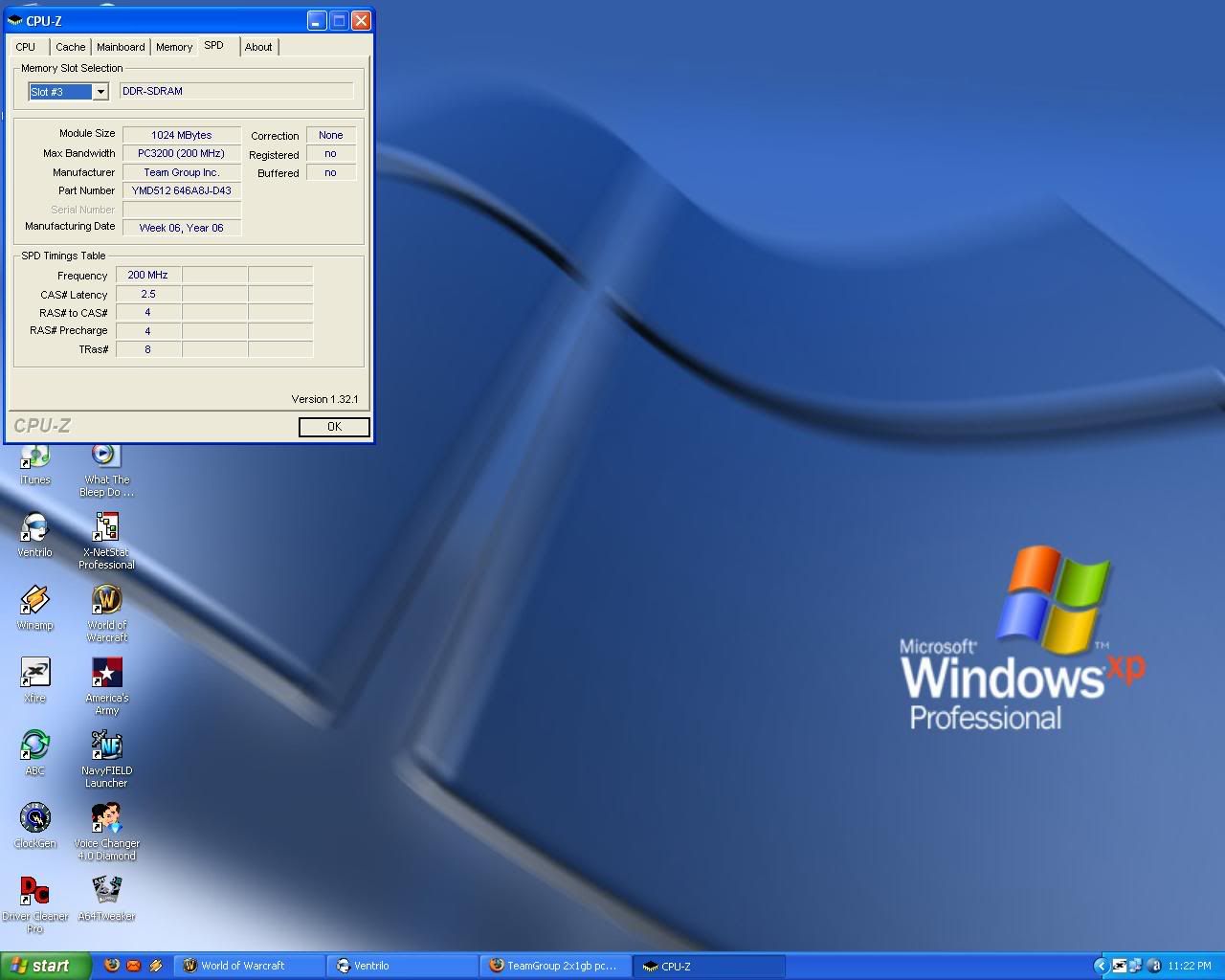Screen dimensions: 1225x980
Task: Click the round 'a' tray icon
Action: pos(1154,966)
